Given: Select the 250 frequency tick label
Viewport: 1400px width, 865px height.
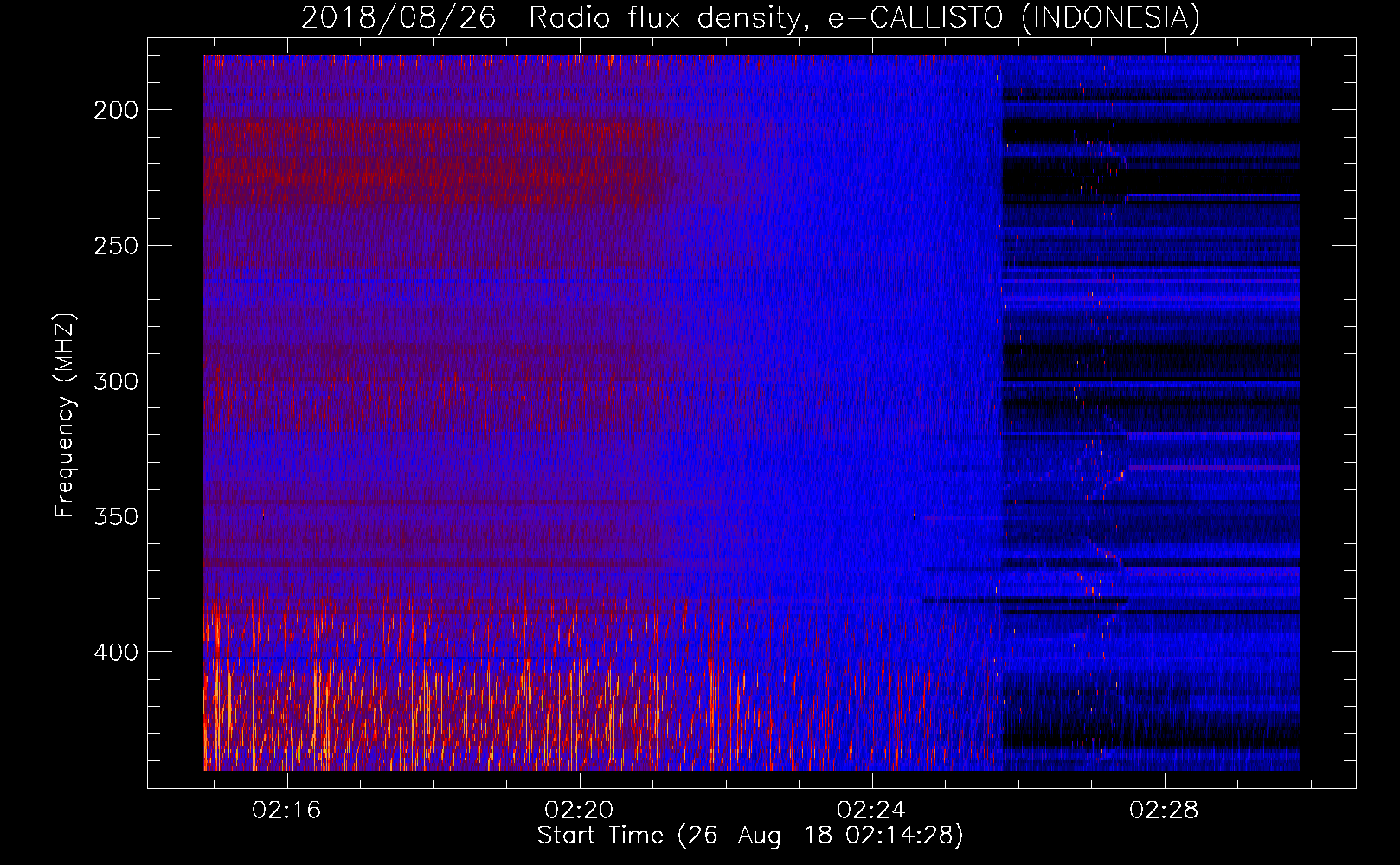Looking at the screenshot, I should [x=116, y=246].
